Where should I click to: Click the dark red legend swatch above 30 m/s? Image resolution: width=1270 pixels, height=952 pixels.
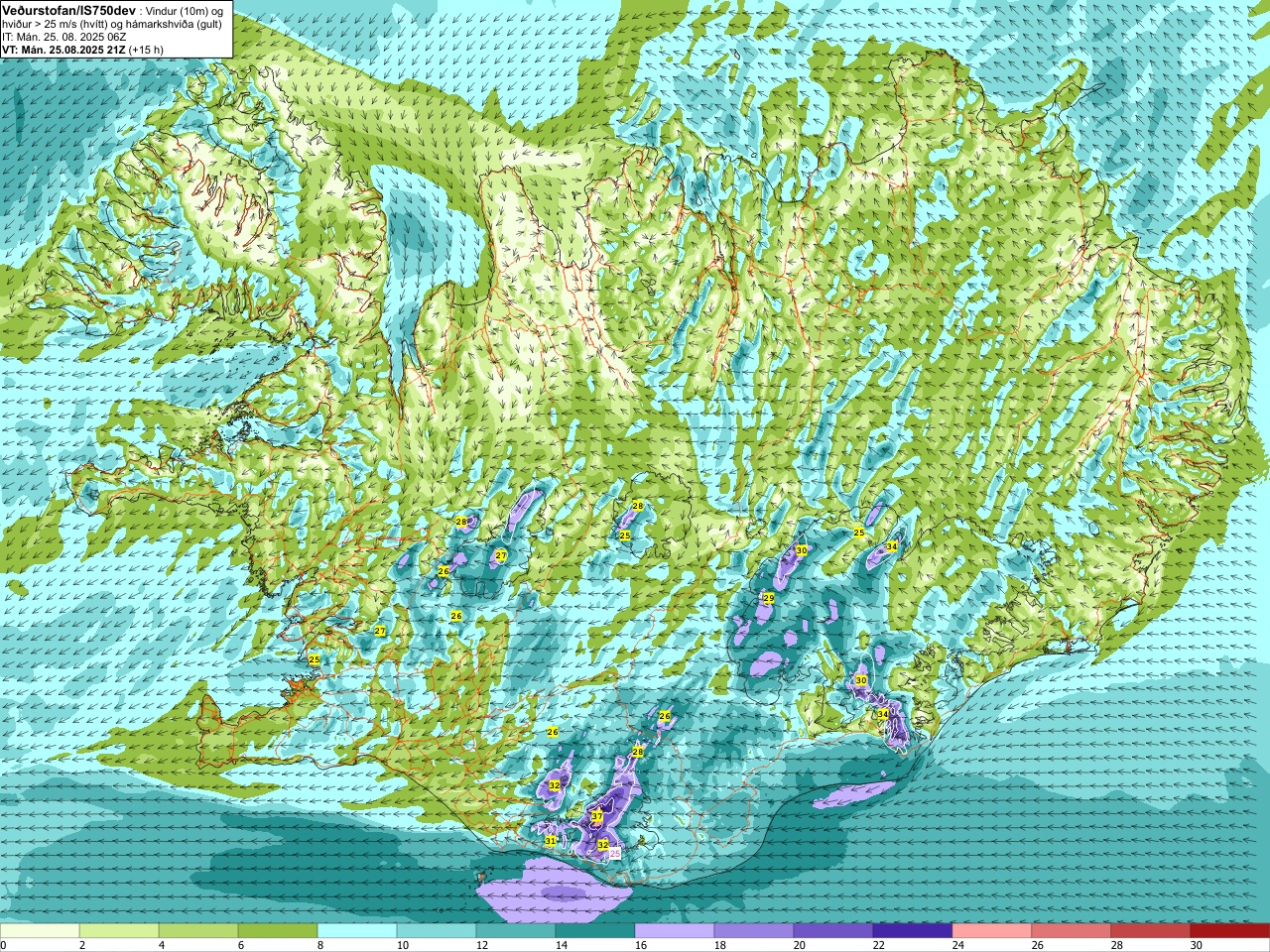1230,931
